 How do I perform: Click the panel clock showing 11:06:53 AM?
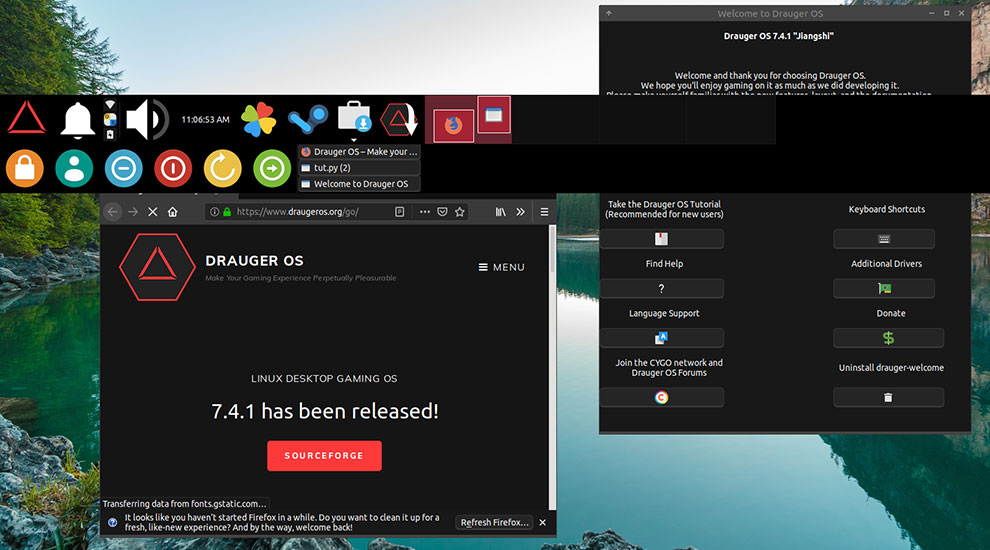[x=205, y=119]
